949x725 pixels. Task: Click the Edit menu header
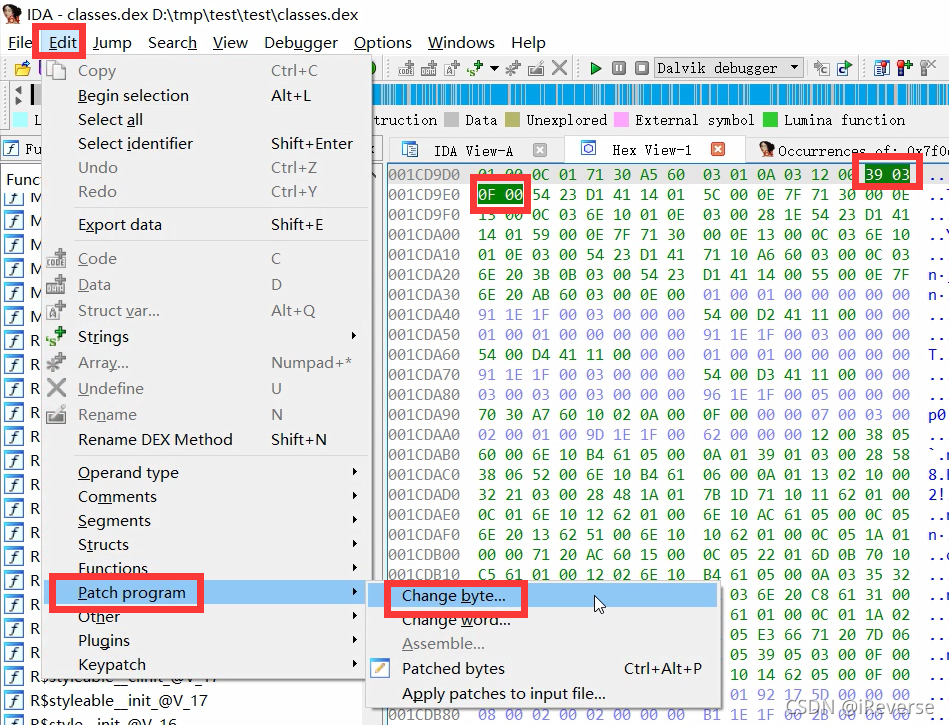pyautogui.click(x=63, y=43)
